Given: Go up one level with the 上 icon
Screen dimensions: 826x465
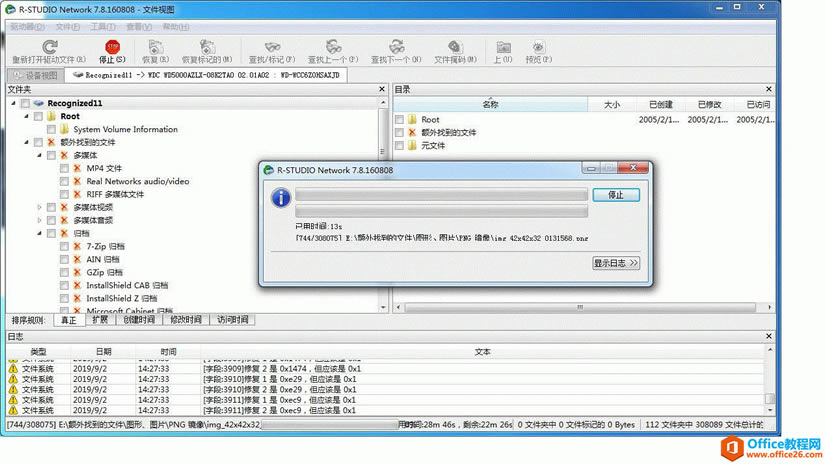Looking at the screenshot, I should 503,47.
